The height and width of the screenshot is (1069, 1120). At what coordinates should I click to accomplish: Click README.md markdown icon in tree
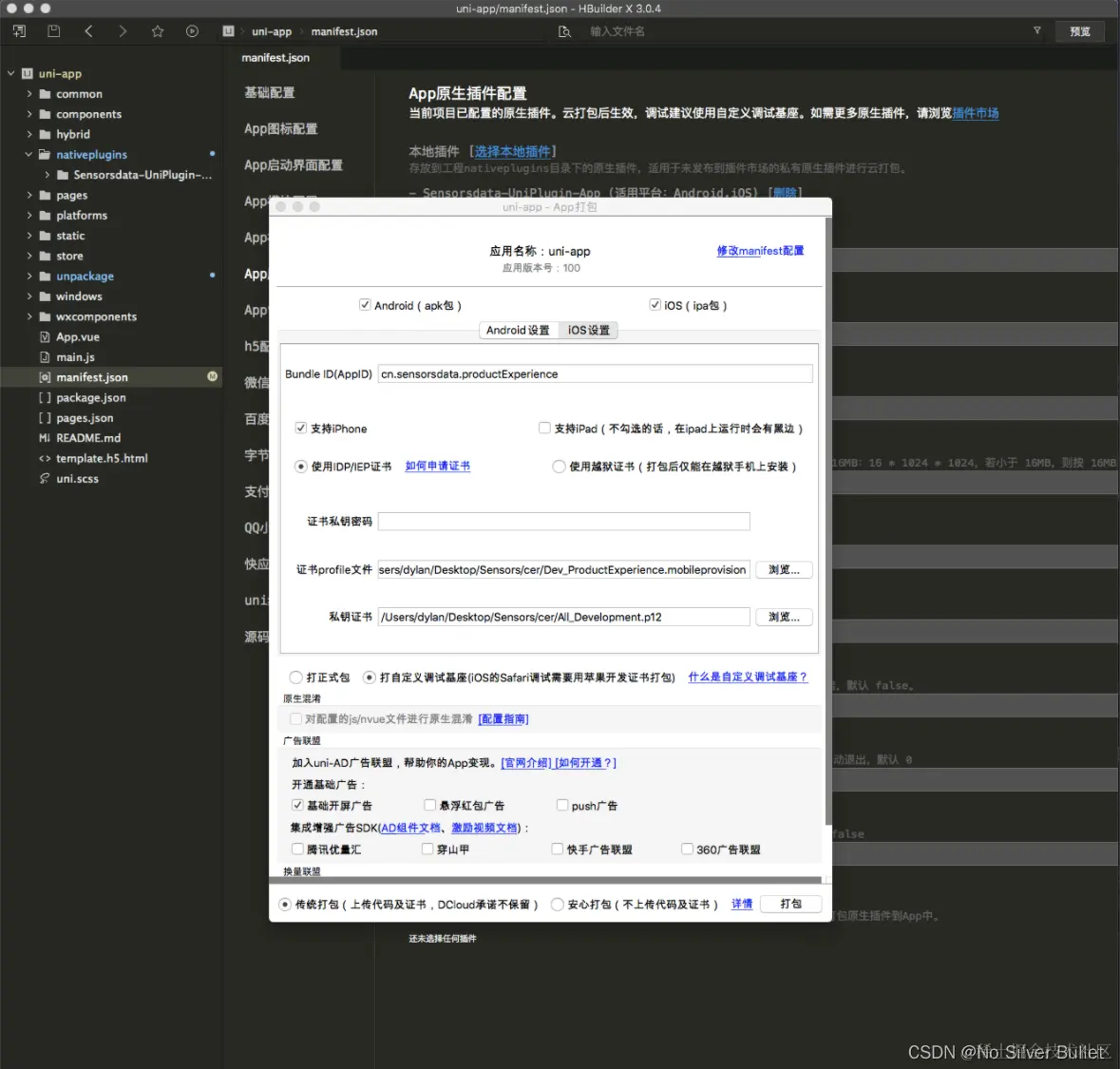(45, 438)
